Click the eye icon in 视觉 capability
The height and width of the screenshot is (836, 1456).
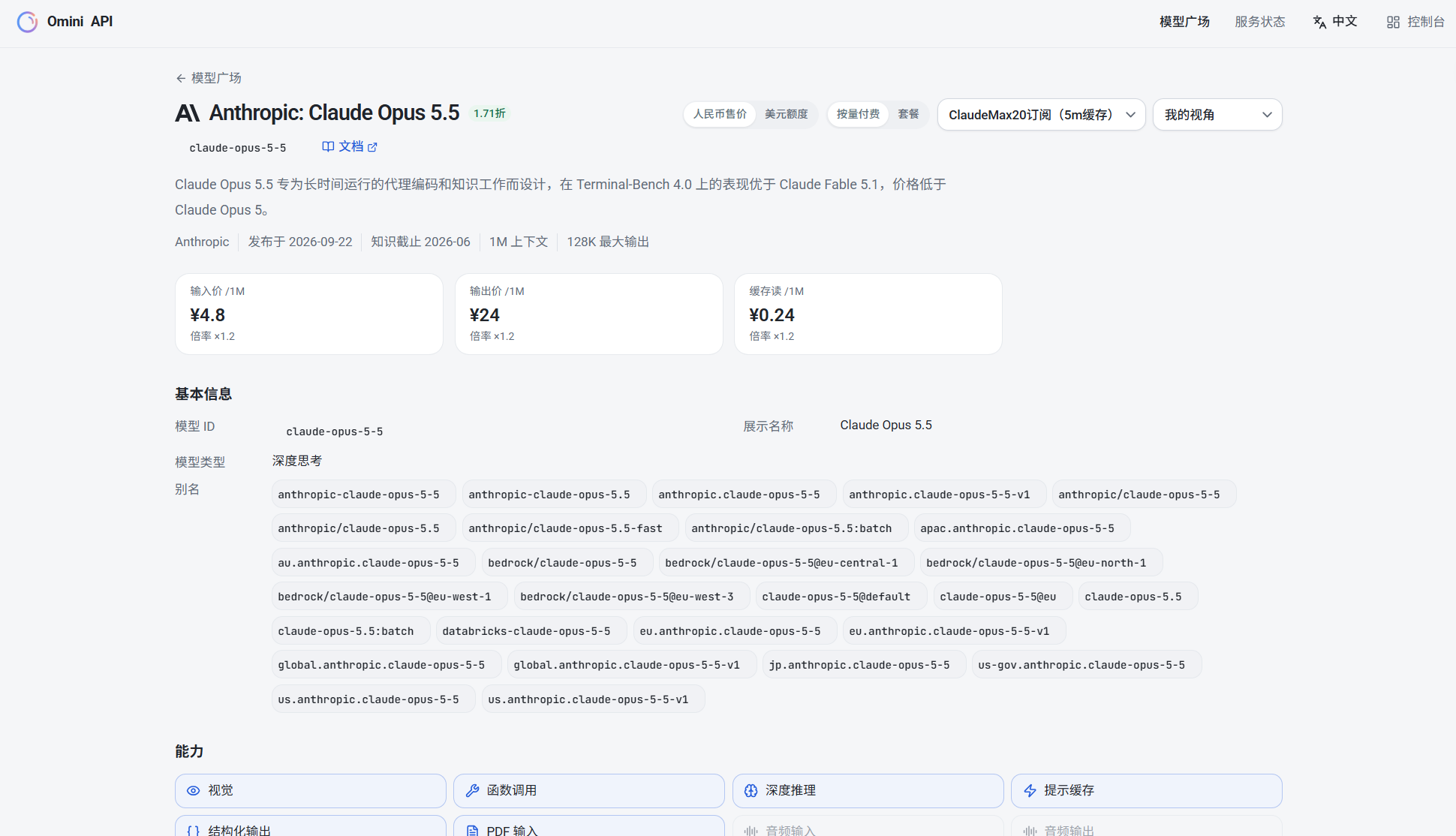point(193,791)
